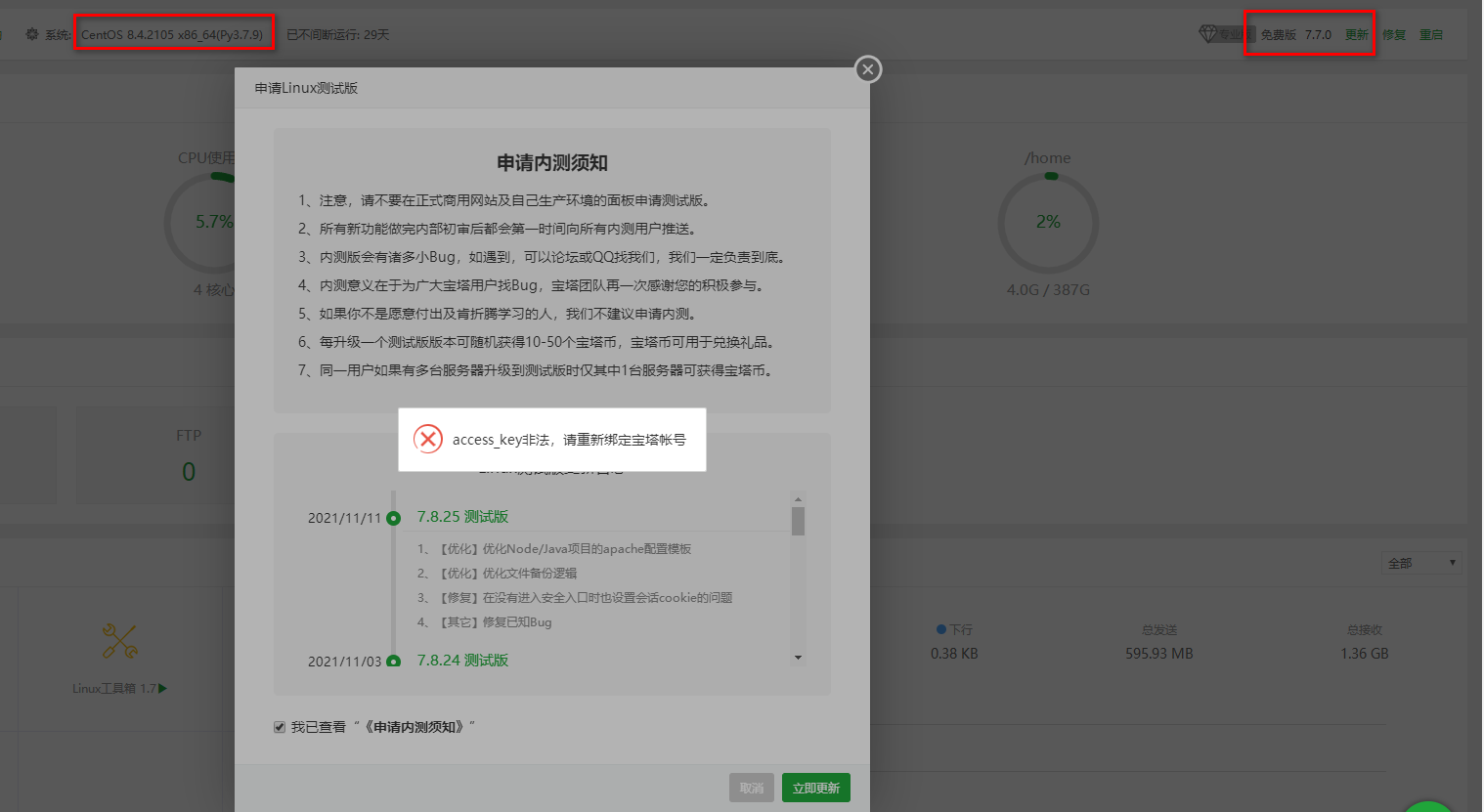Click the 2021/11/11 timeline marker dot
The image size is (1484, 812).
click(393, 518)
